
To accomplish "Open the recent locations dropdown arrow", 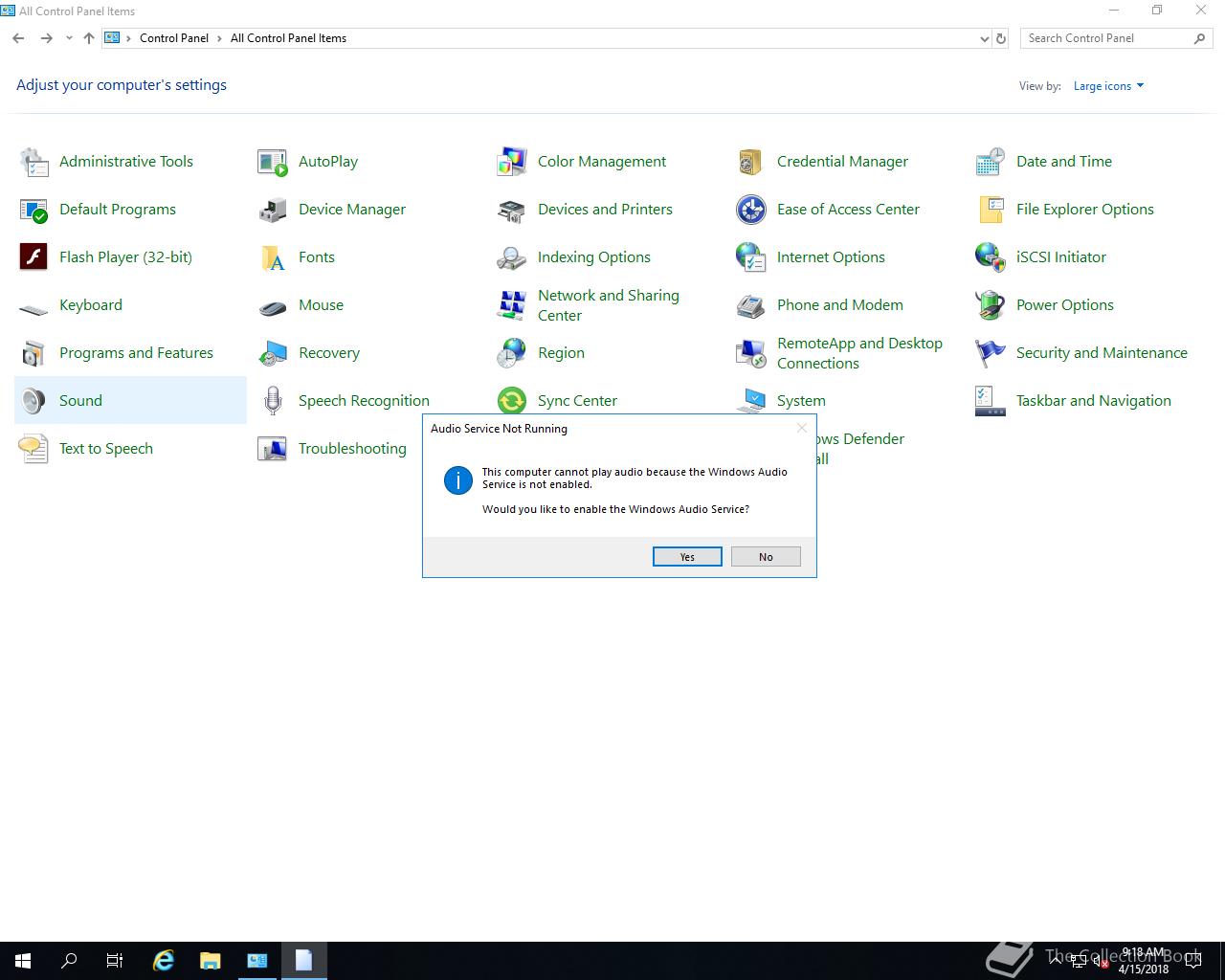I will click(69, 38).
